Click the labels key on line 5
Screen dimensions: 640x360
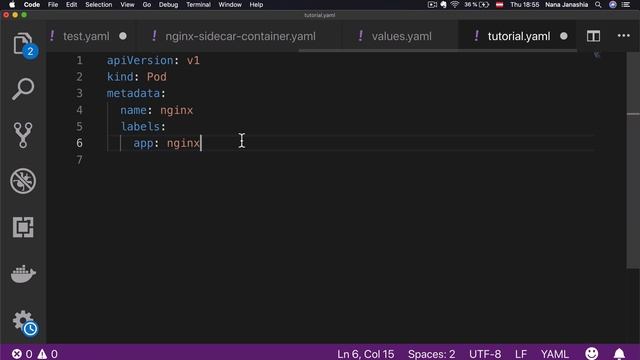coord(140,127)
